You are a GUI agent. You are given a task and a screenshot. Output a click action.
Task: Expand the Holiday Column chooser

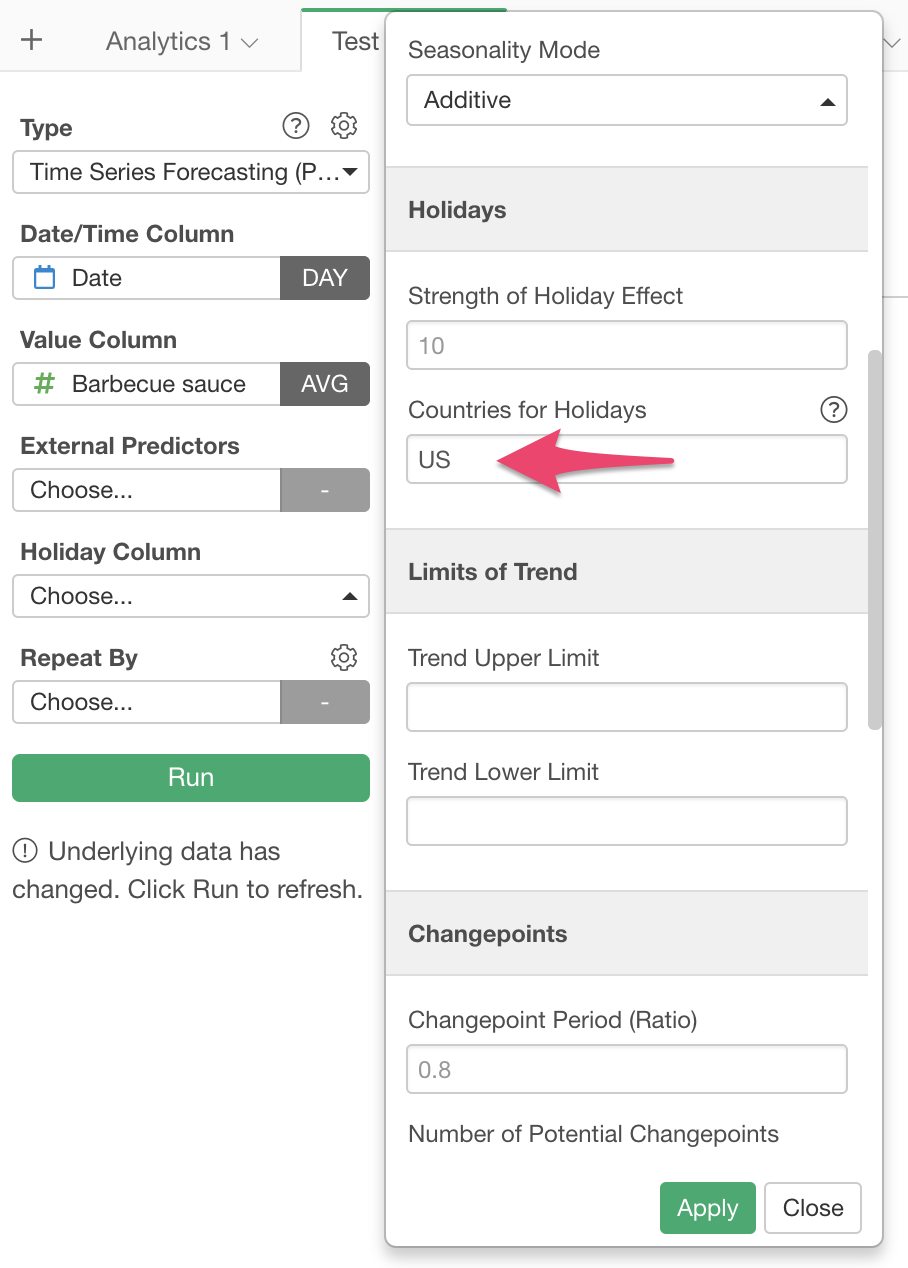[x=191, y=596]
